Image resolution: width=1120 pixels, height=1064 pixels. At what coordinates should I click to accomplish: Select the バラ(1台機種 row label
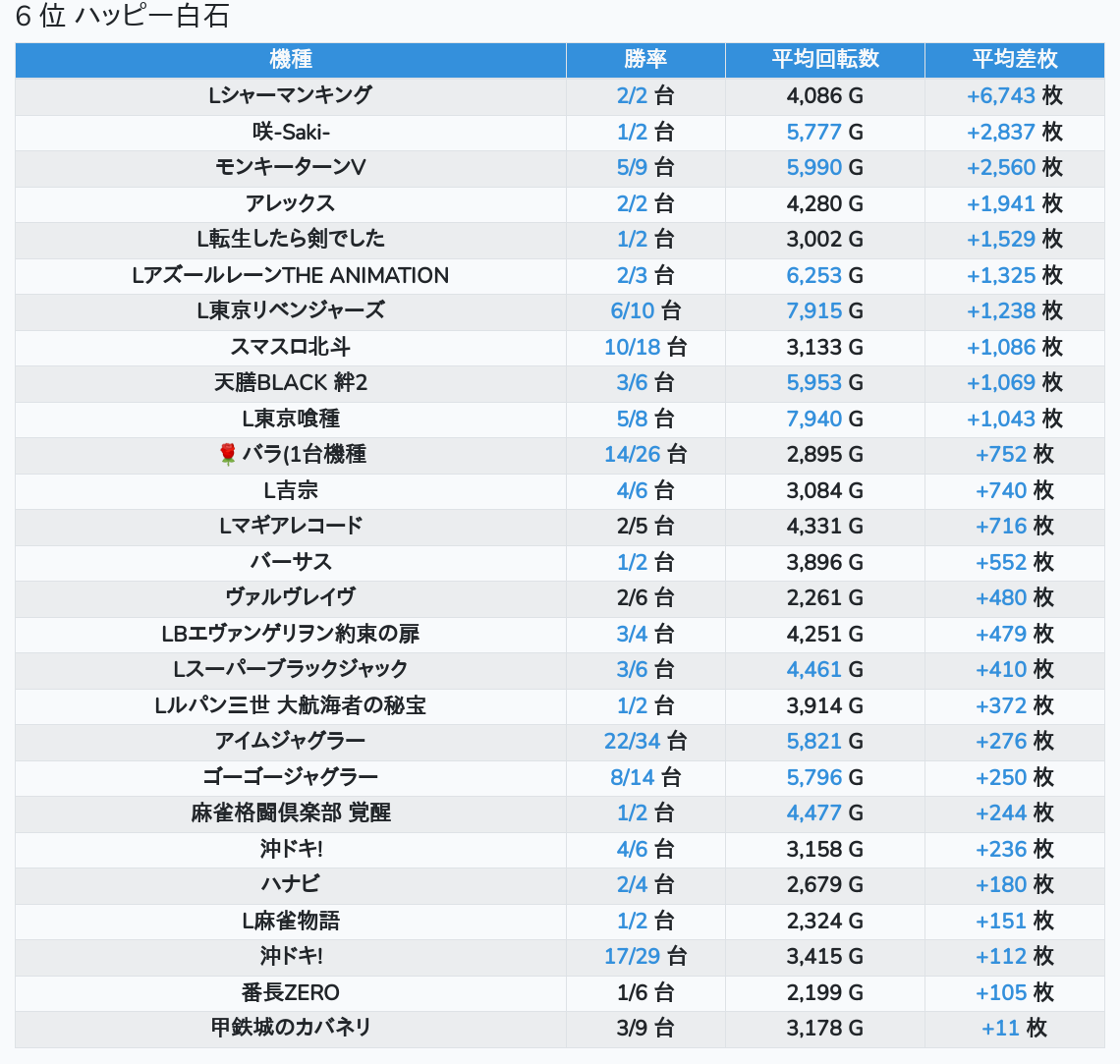click(305, 454)
